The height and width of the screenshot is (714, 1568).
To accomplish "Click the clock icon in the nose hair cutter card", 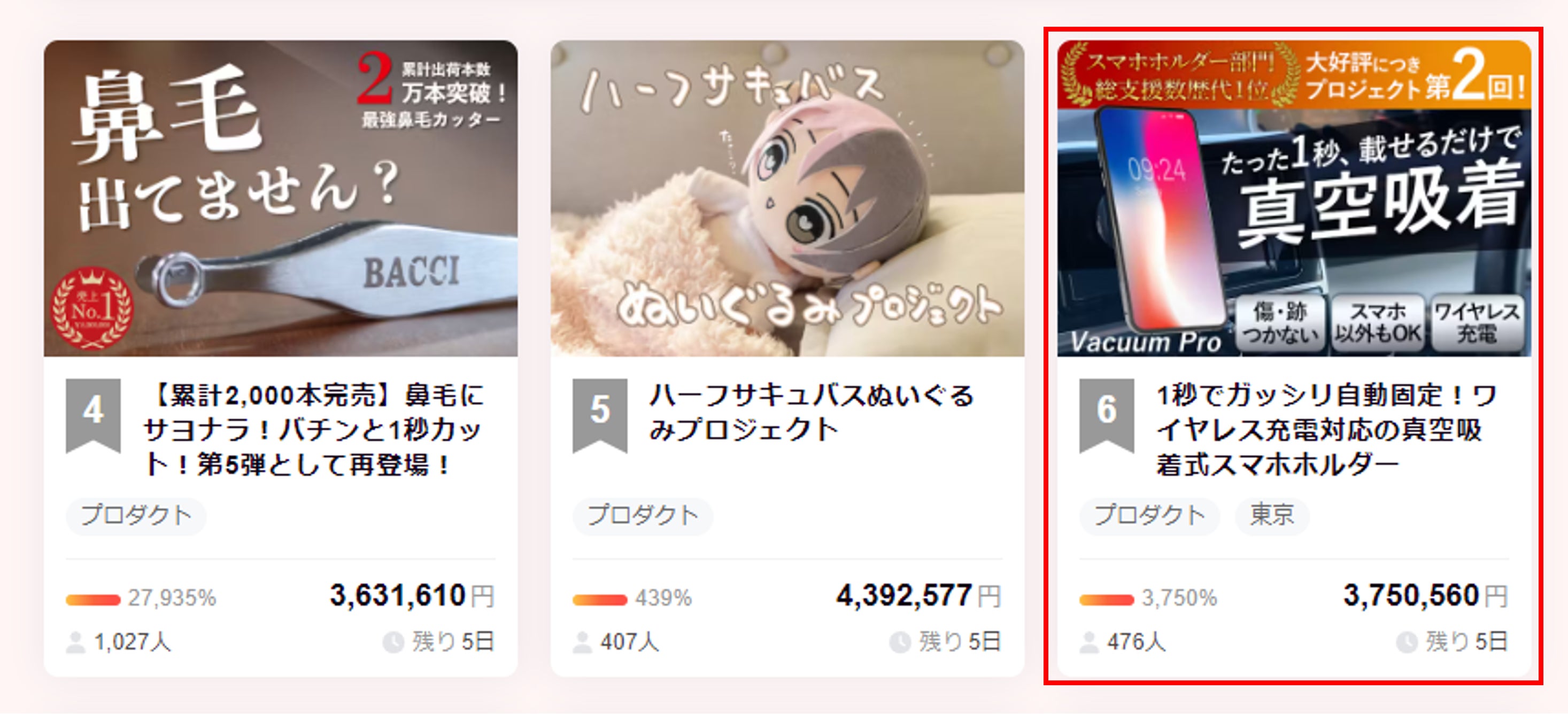I will click(393, 642).
